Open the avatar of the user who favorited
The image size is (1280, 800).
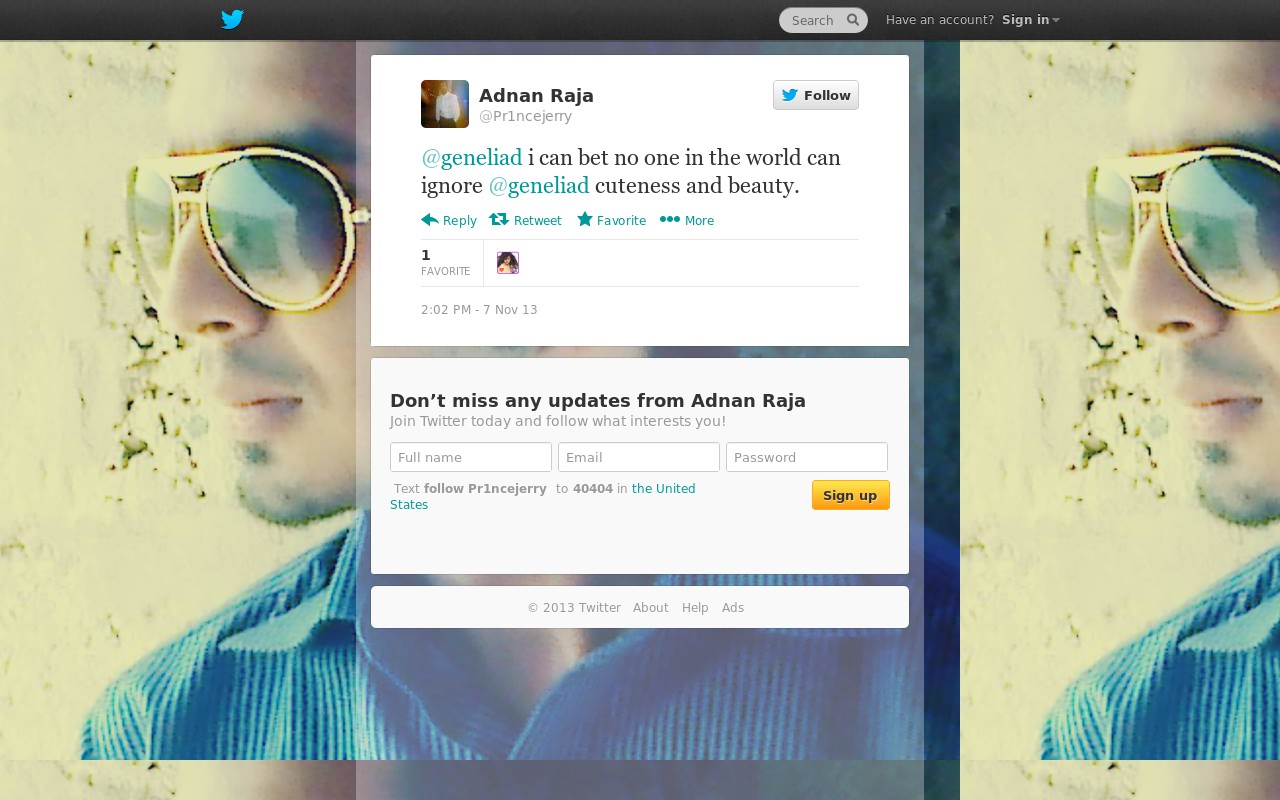[x=508, y=263]
